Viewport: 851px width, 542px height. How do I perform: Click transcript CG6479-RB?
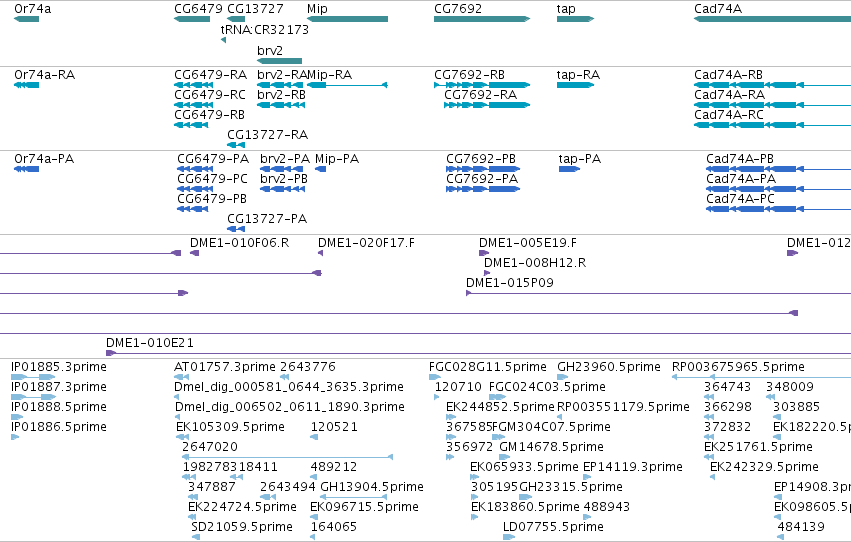pyautogui.click(x=191, y=125)
